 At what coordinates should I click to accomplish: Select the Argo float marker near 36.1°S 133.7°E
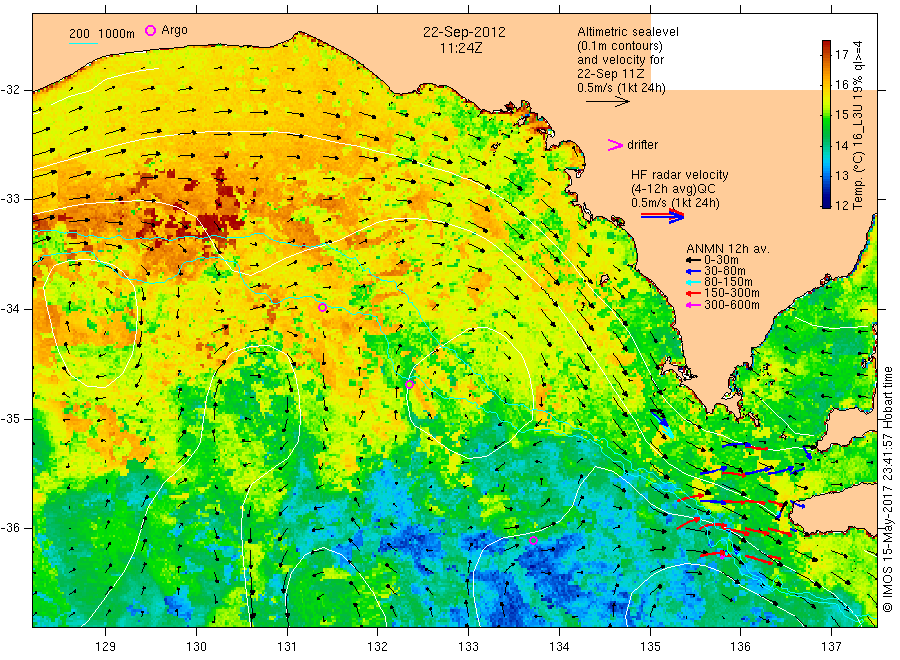pyautogui.click(x=533, y=541)
